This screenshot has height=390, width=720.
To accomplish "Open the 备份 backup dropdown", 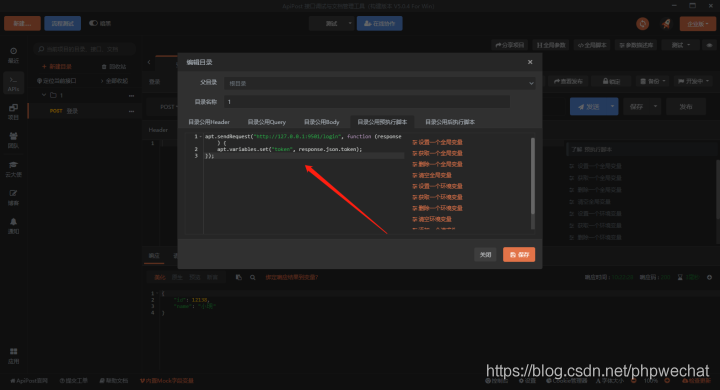I will click(653, 81).
